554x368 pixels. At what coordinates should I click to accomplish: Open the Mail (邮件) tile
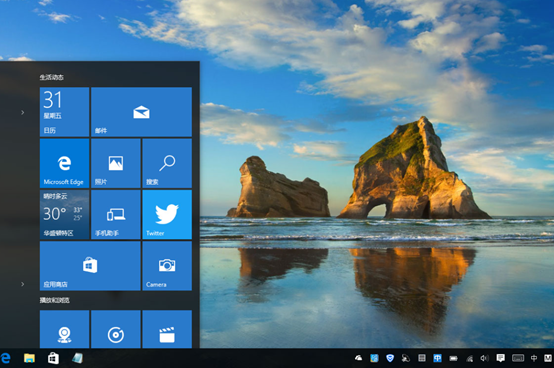point(141,112)
